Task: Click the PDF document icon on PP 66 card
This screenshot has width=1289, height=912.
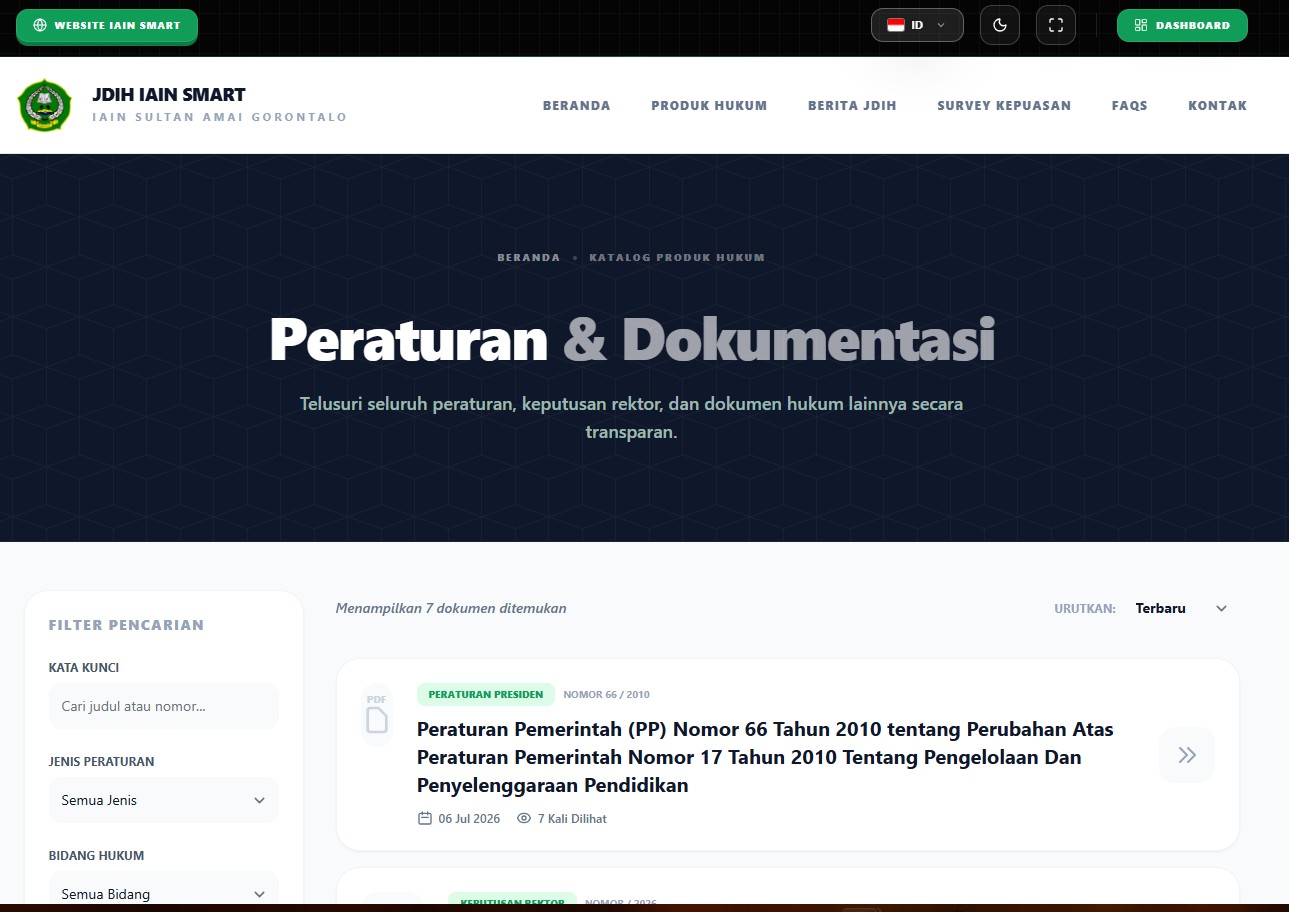Action: click(377, 714)
